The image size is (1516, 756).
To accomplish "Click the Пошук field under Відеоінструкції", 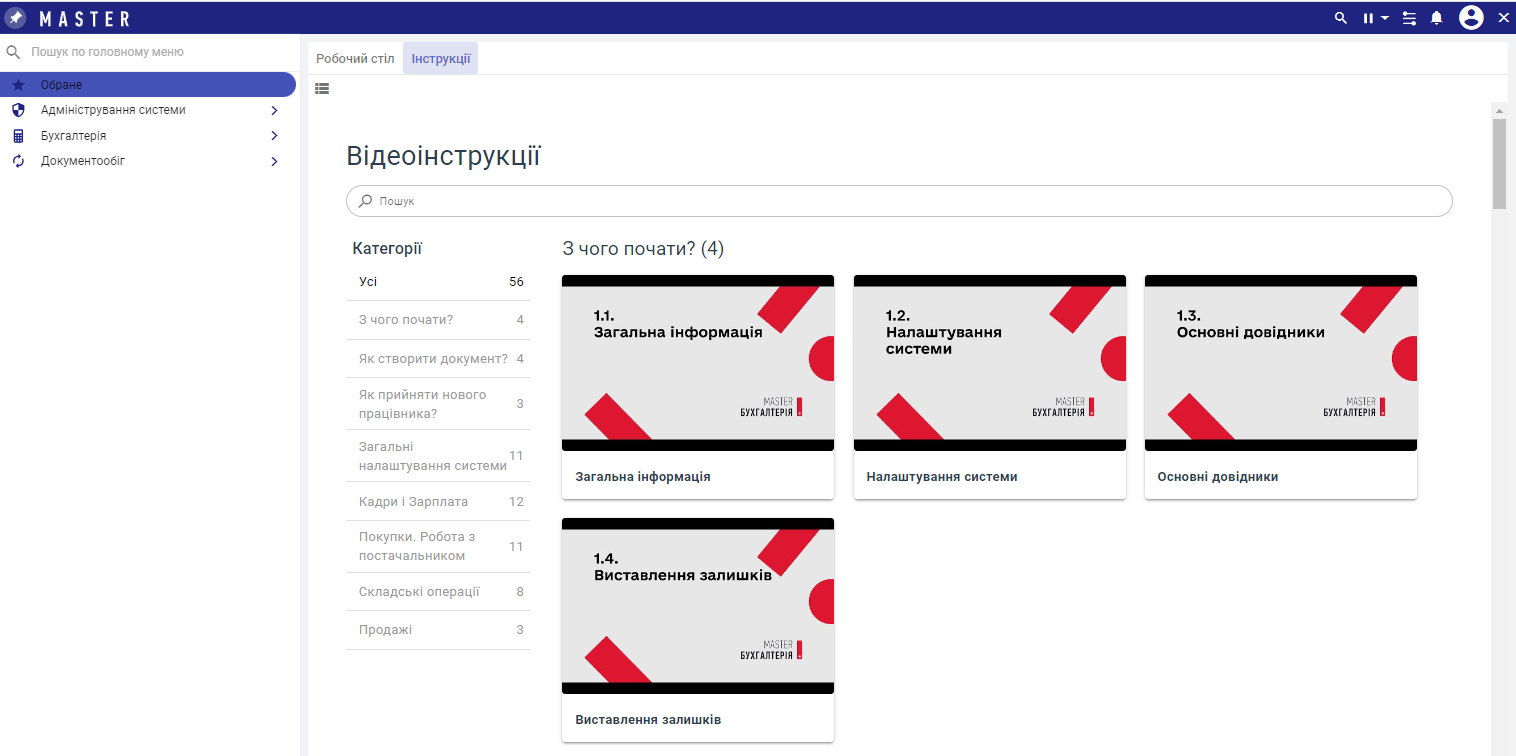I will point(900,201).
